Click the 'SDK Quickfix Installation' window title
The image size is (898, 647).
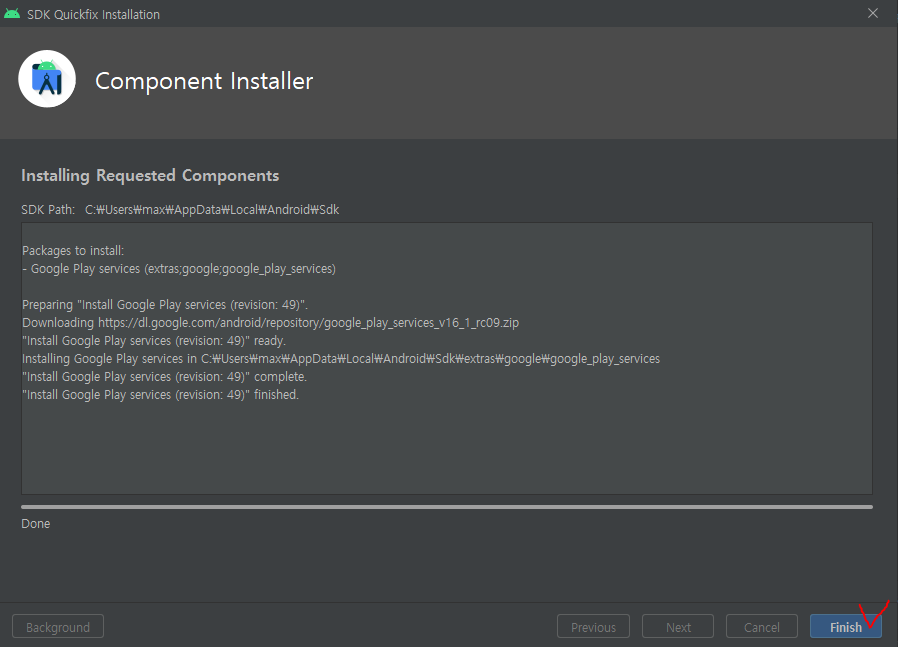93,14
